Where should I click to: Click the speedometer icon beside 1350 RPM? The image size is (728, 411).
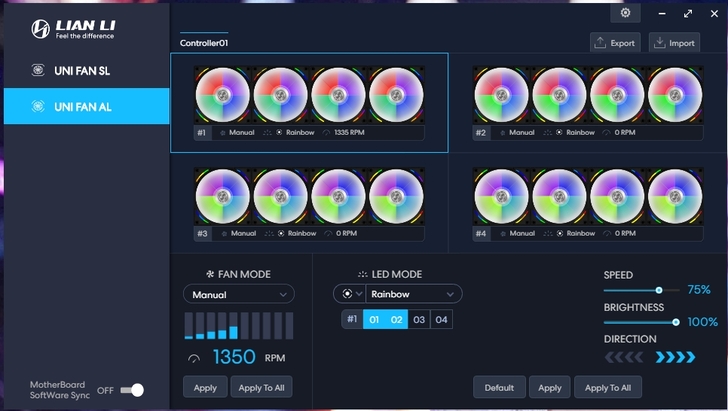[194, 358]
